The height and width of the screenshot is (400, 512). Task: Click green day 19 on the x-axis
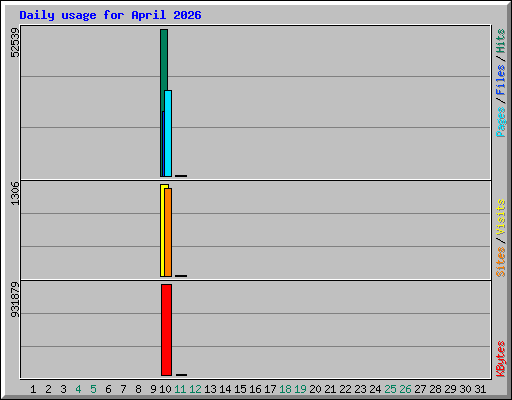point(300,389)
